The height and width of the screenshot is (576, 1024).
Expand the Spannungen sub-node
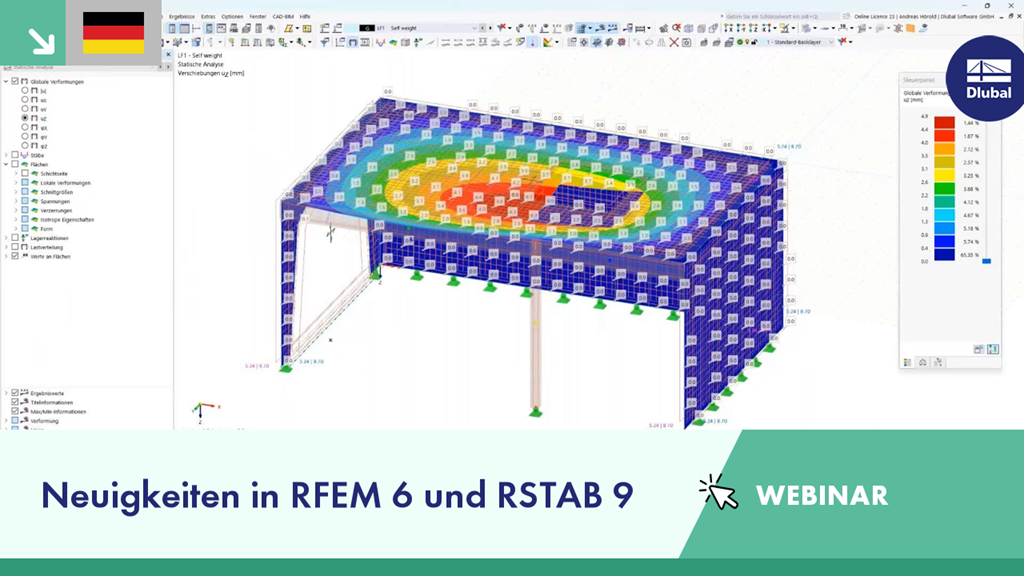click(x=16, y=201)
